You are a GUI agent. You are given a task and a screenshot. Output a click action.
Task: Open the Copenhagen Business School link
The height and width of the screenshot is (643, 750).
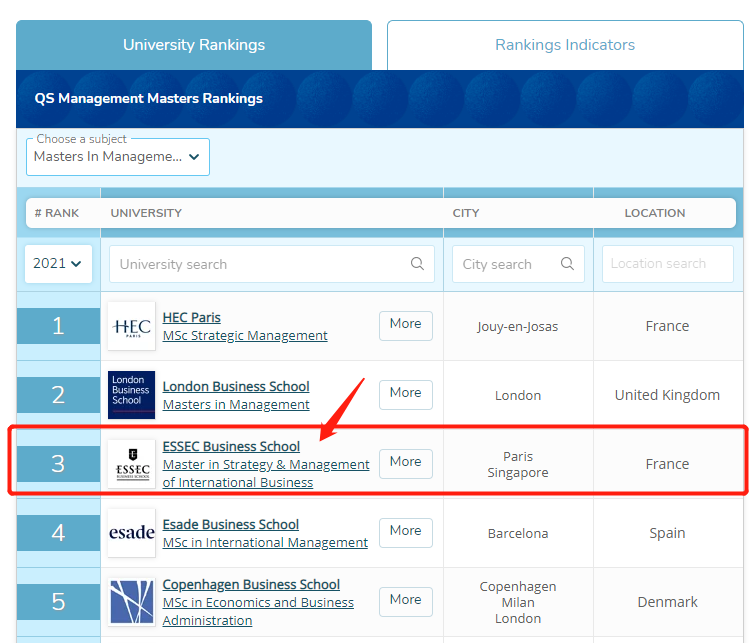(251, 585)
